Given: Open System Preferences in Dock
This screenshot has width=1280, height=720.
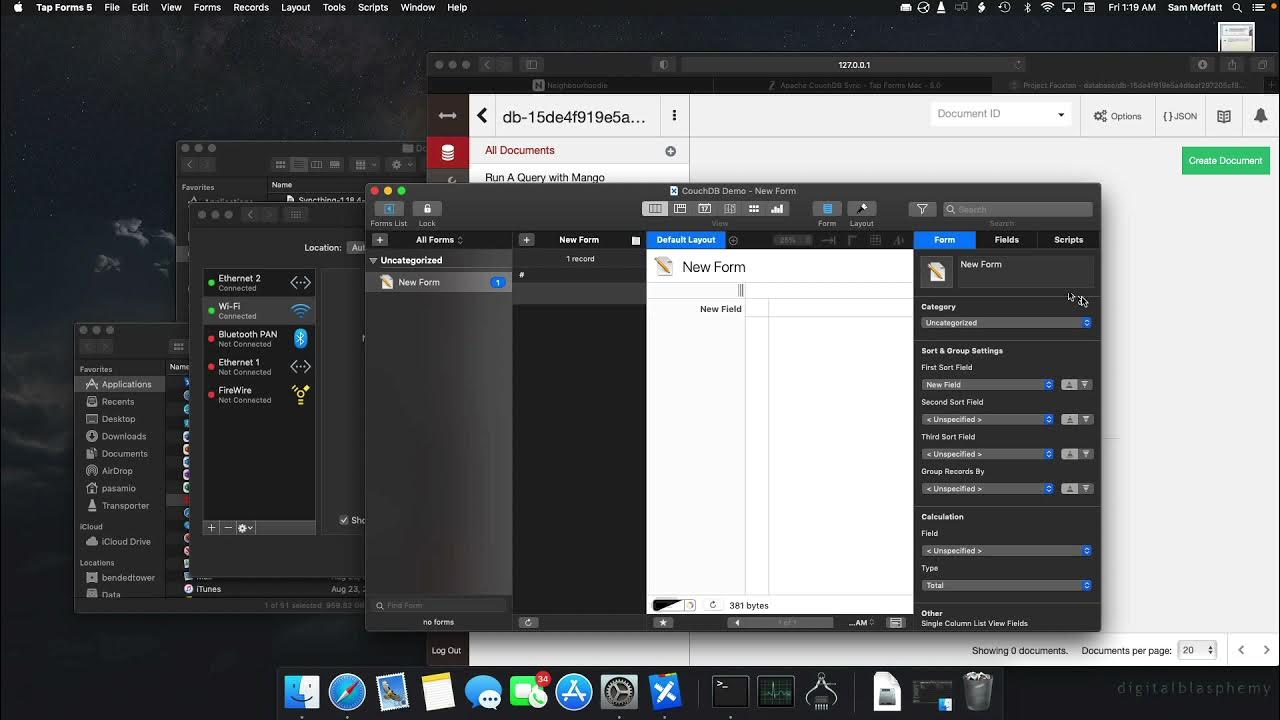Looking at the screenshot, I should [619, 691].
